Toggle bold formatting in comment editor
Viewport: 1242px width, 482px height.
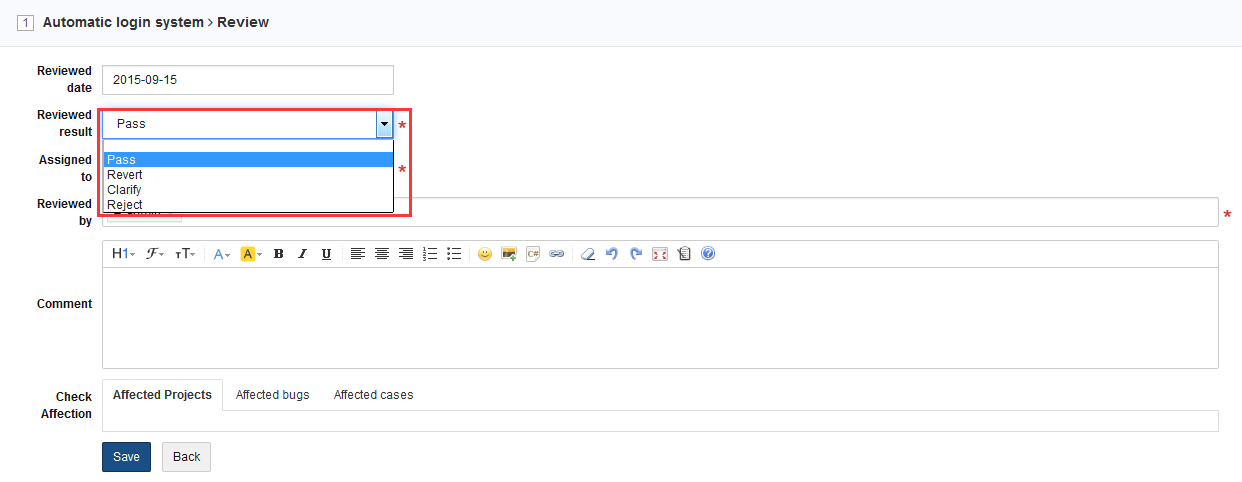point(278,254)
